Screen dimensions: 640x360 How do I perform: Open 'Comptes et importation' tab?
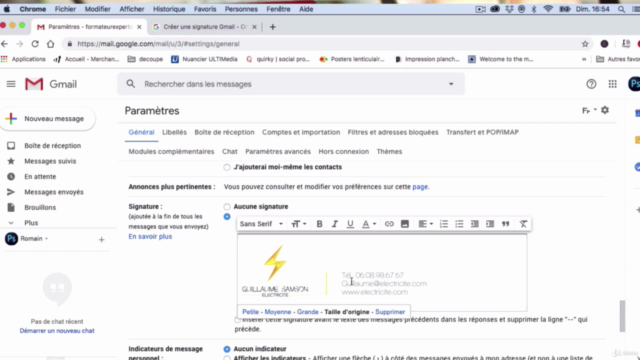[x=301, y=132]
